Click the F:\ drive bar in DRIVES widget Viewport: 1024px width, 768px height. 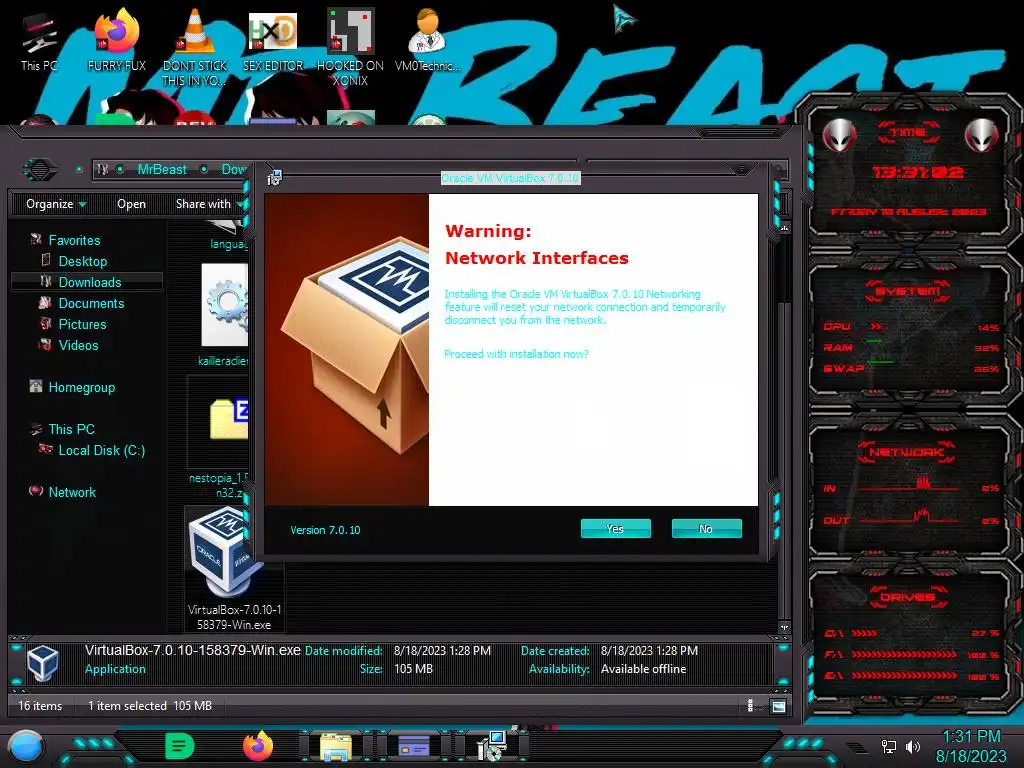[x=911, y=654]
